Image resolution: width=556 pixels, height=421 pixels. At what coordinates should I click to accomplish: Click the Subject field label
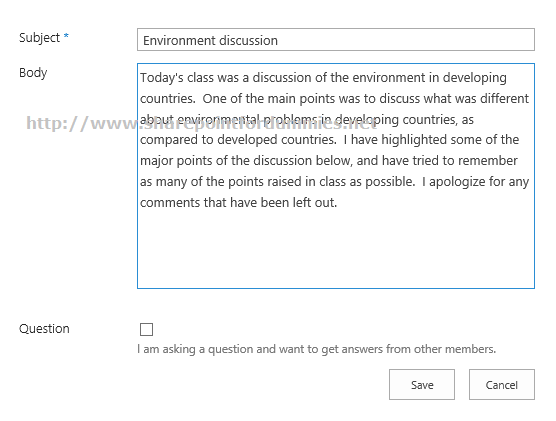pyautogui.click(x=39, y=38)
